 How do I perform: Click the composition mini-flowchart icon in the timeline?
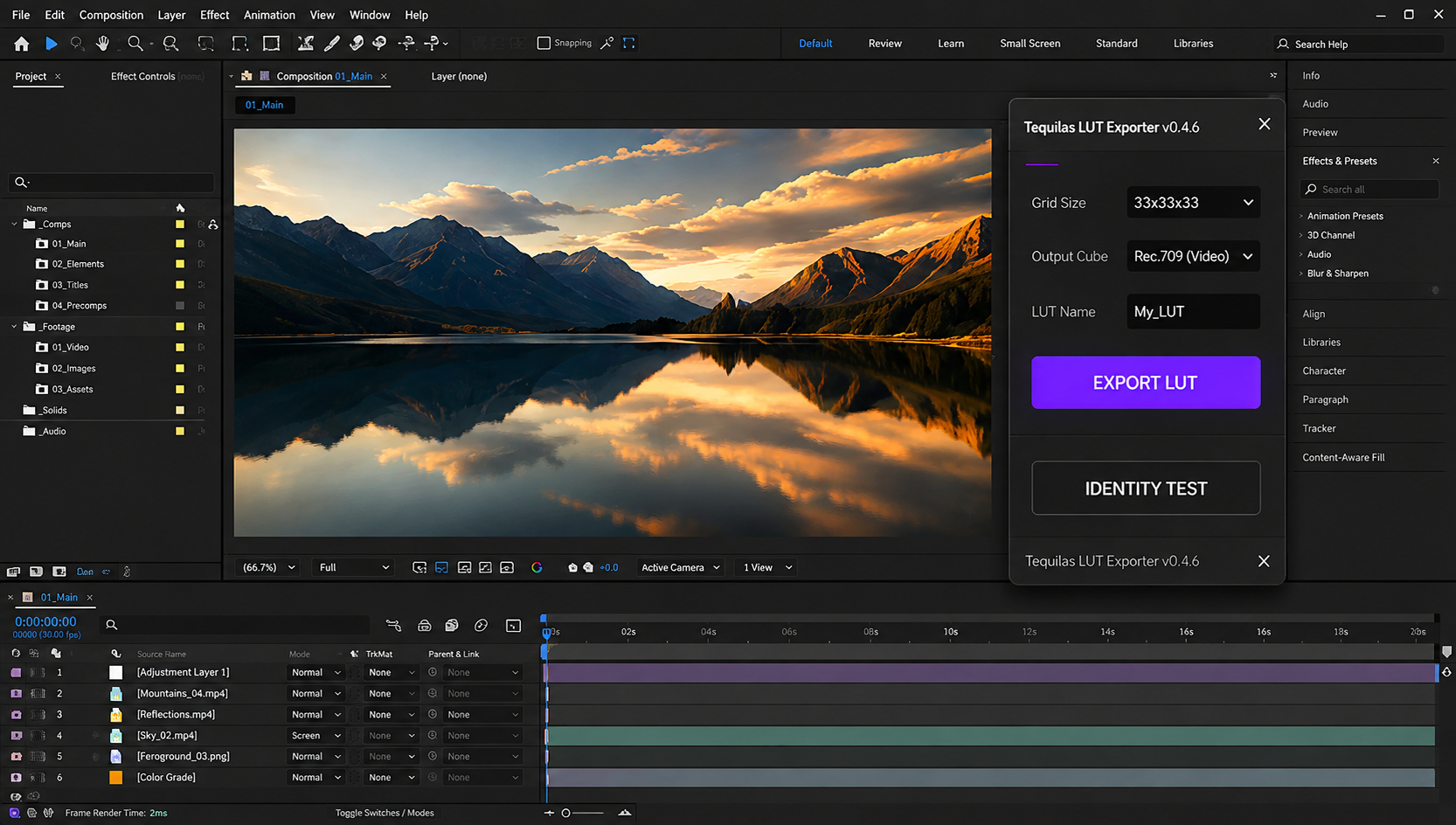click(x=393, y=625)
